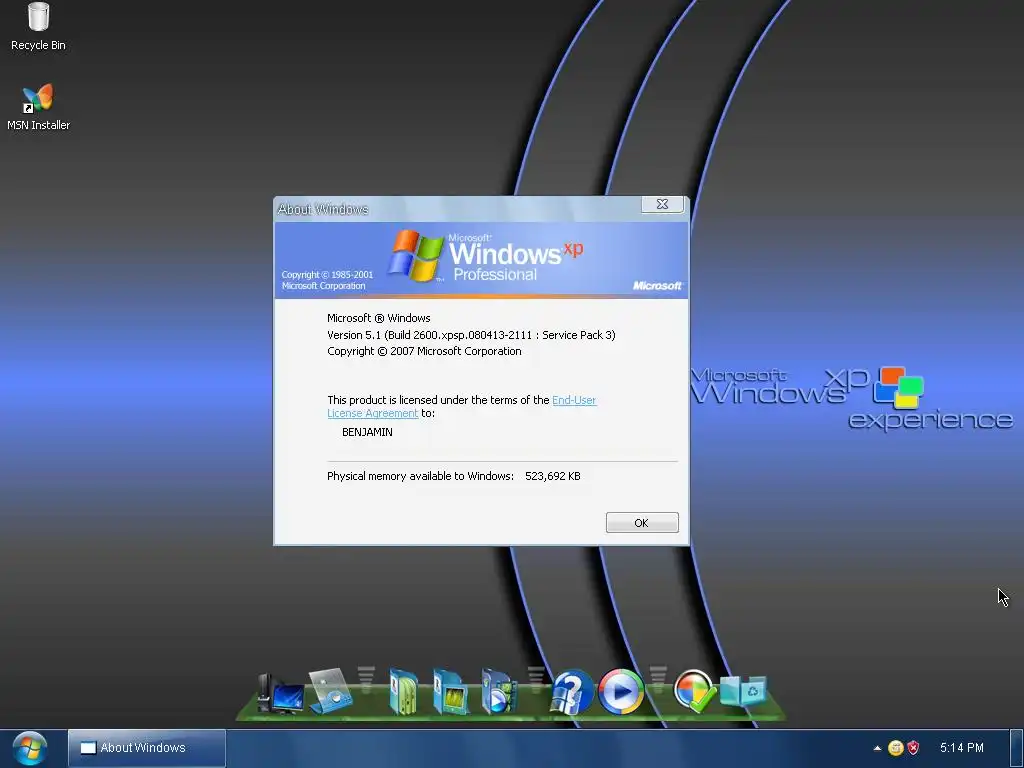Open Help and Support from the dock
Viewport: 1024px width, 768px height.
(x=571, y=692)
